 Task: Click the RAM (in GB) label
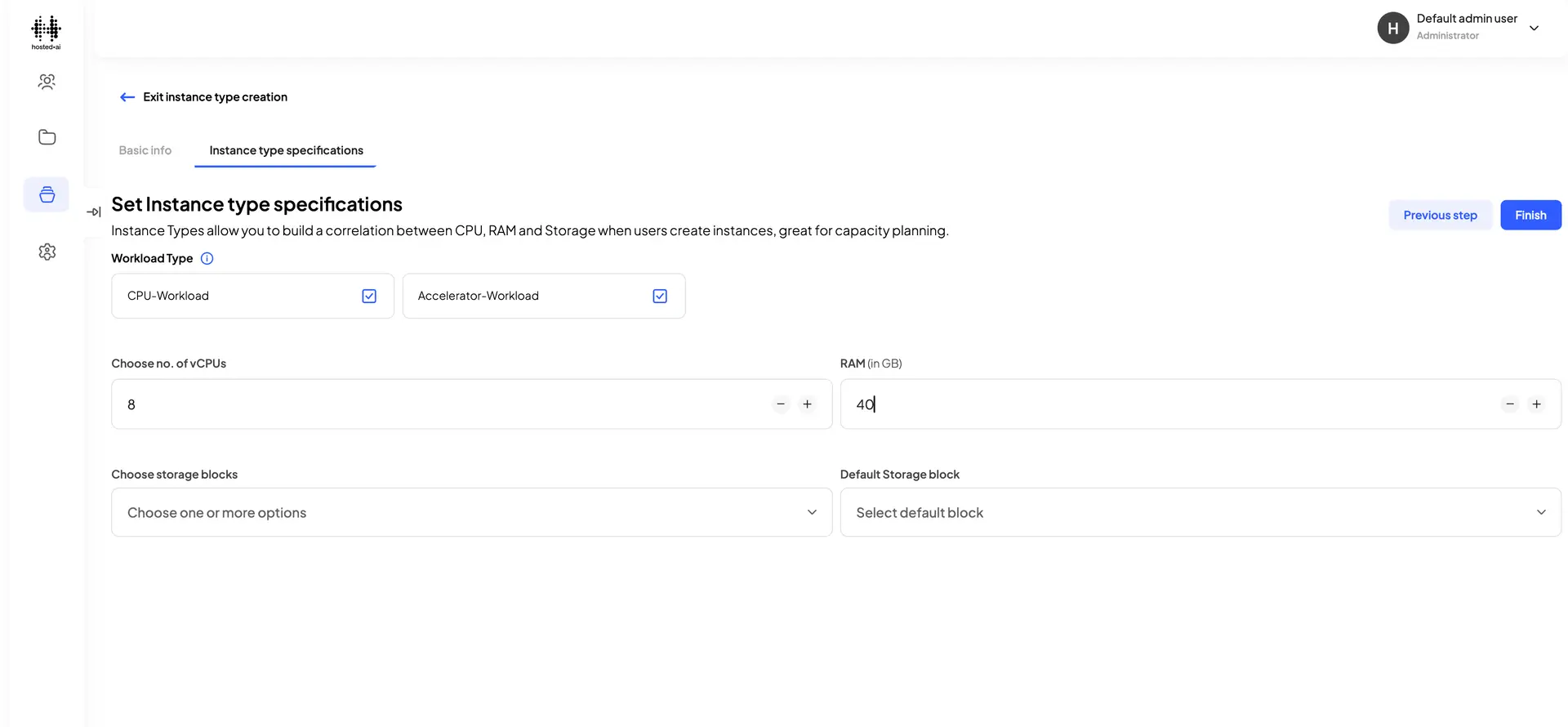(x=871, y=363)
